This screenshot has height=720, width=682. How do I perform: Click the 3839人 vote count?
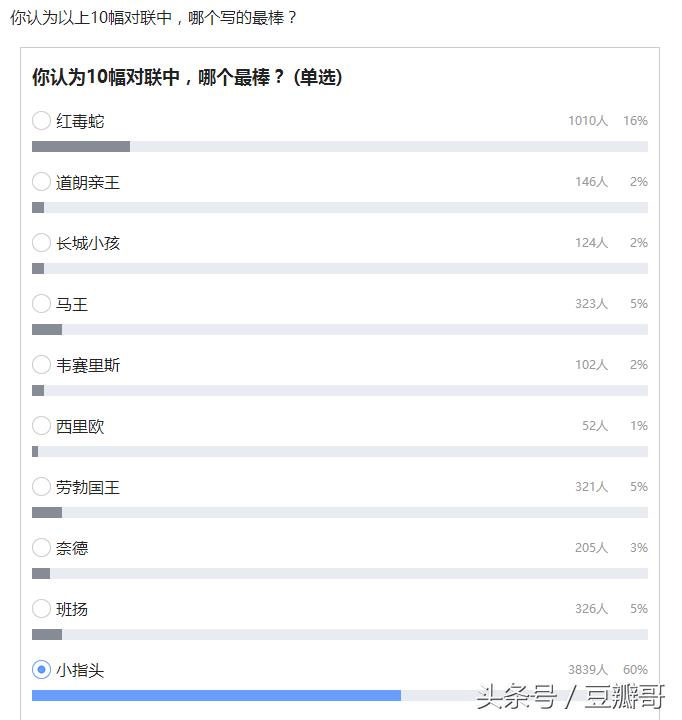pyautogui.click(x=588, y=669)
